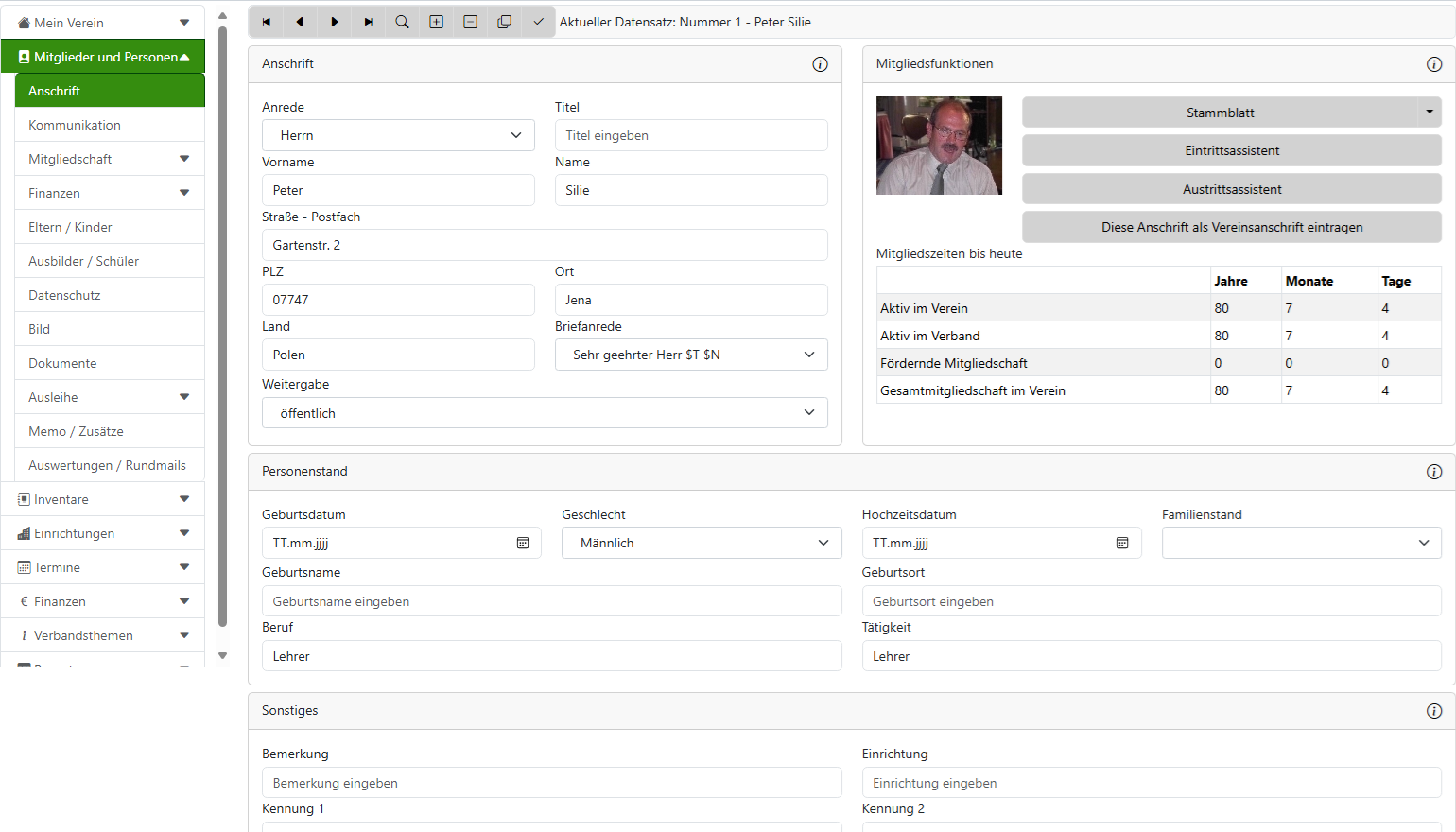The width and height of the screenshot is (1456, 832).
Task: Open Kommunikation in the sidebar
Action: tap(75, 125)
